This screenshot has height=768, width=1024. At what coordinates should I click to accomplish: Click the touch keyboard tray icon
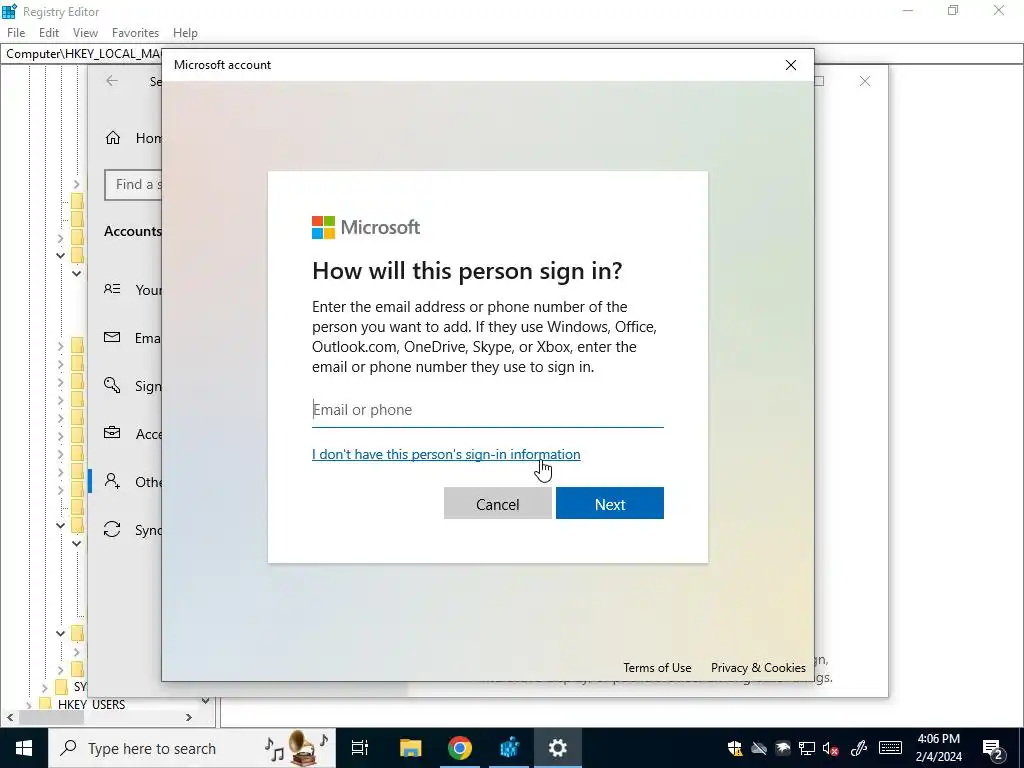890,748
